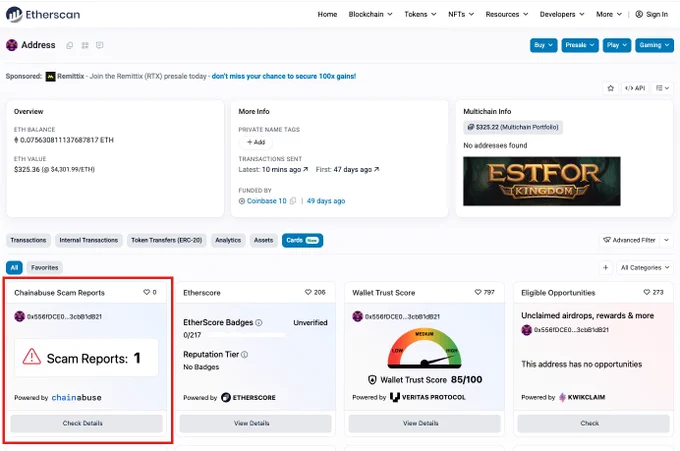Open the Blockchain nav dropdown
Image resolution: width=680 pixels, height=451 pixels.
(370, 14)
